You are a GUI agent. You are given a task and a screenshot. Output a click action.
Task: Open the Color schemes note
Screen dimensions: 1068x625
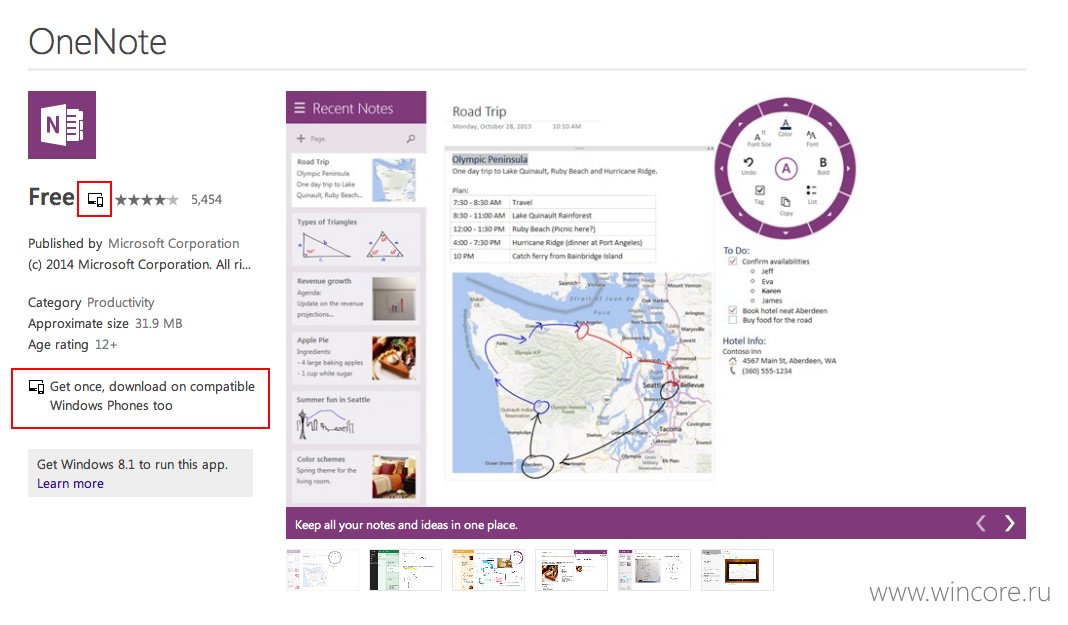356,476
